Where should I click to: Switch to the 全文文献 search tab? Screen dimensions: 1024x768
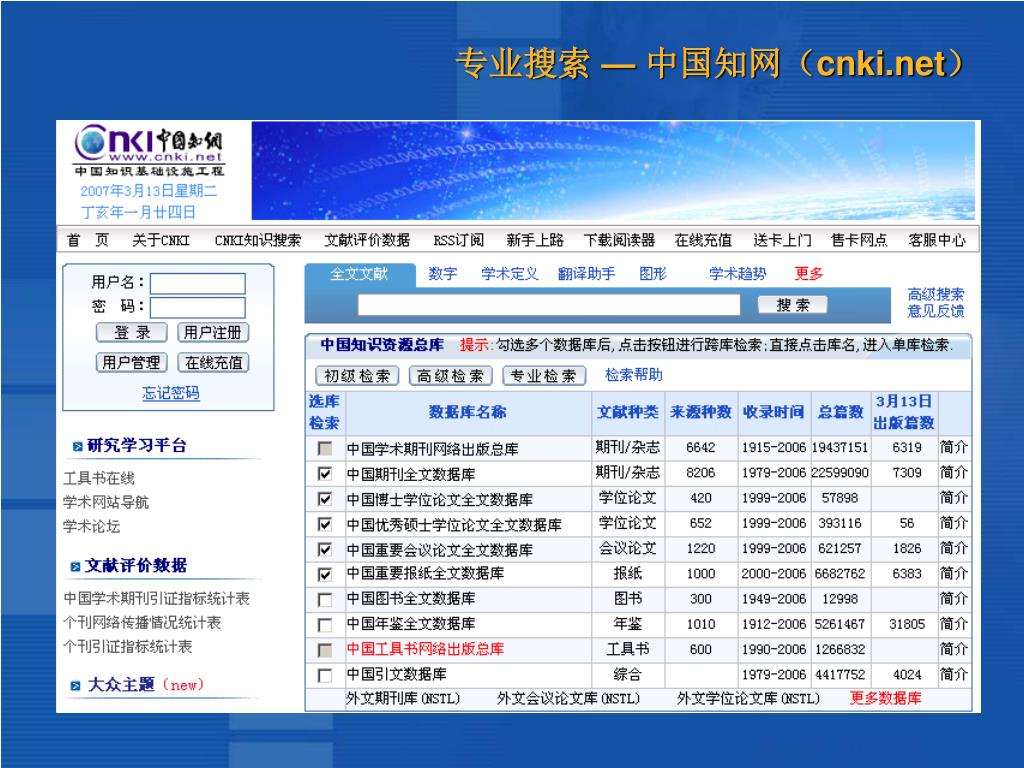pyautogui.click(x=359, y=274)
